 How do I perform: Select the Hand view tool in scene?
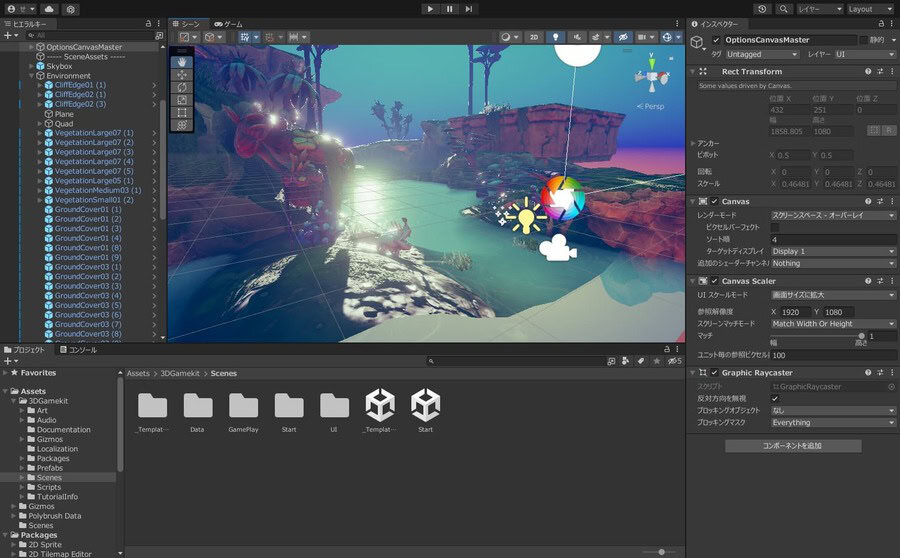[x=182, y=62]
